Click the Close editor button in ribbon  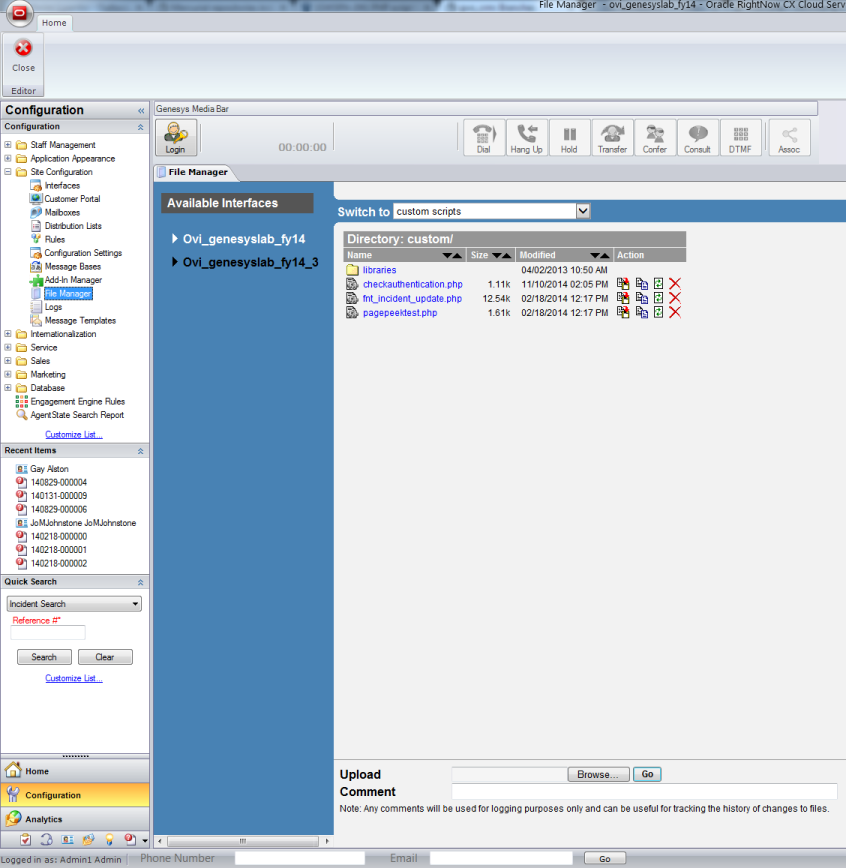click(23, 55)
